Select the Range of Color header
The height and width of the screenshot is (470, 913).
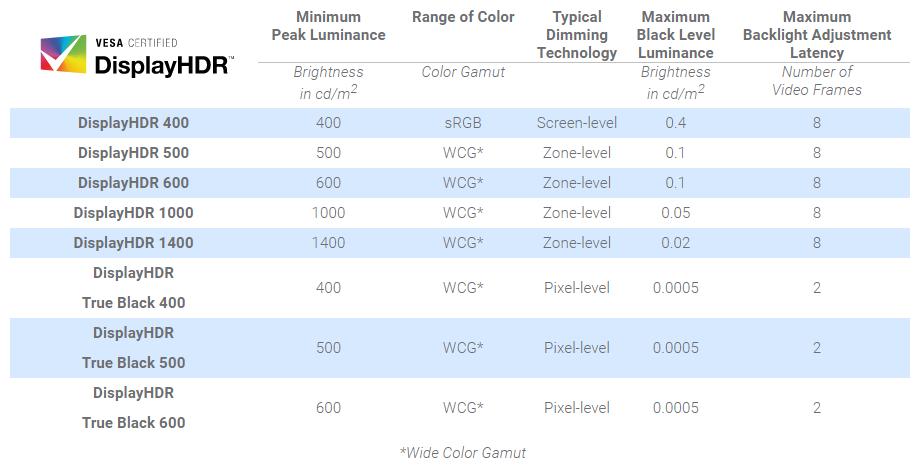[x=463, y=17]
